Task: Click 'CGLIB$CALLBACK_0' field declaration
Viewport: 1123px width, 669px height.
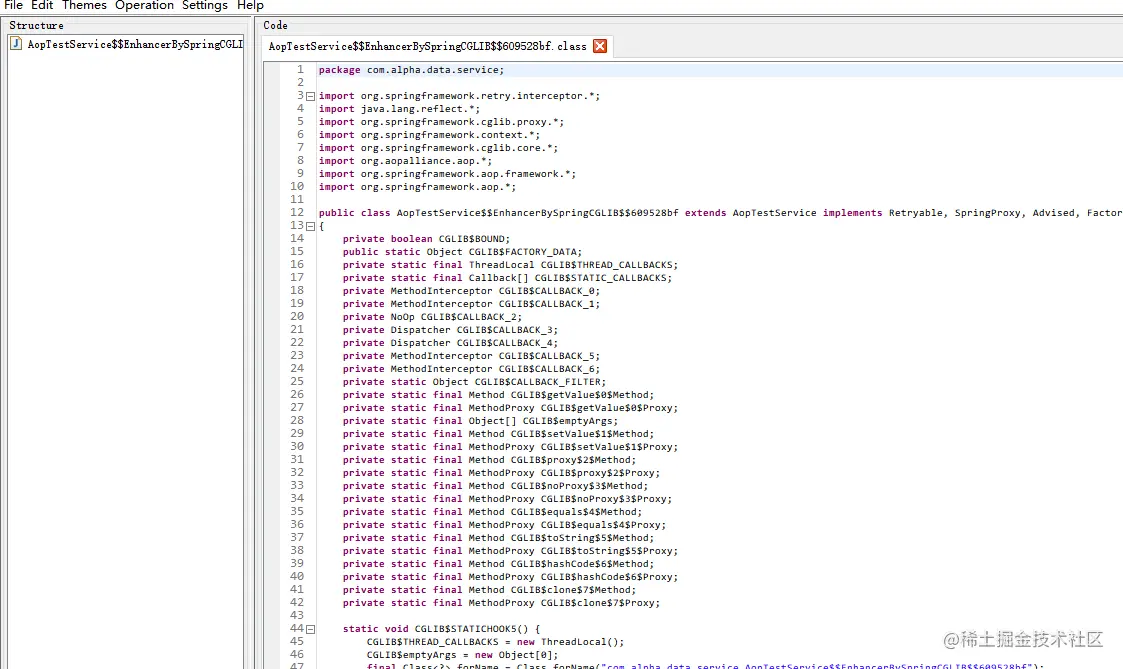Action: point(471,290)
